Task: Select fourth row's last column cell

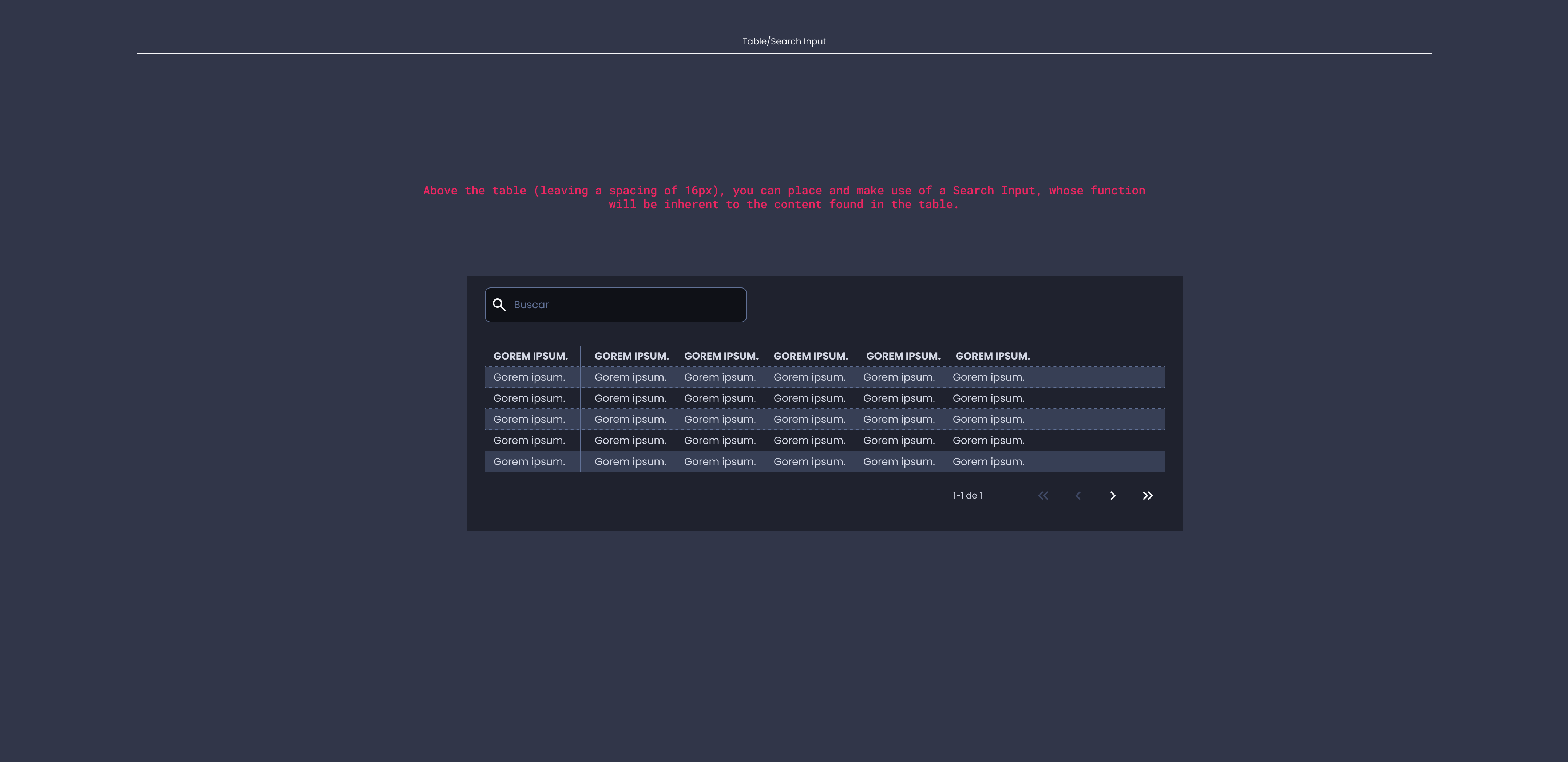Action: (988, 441)
